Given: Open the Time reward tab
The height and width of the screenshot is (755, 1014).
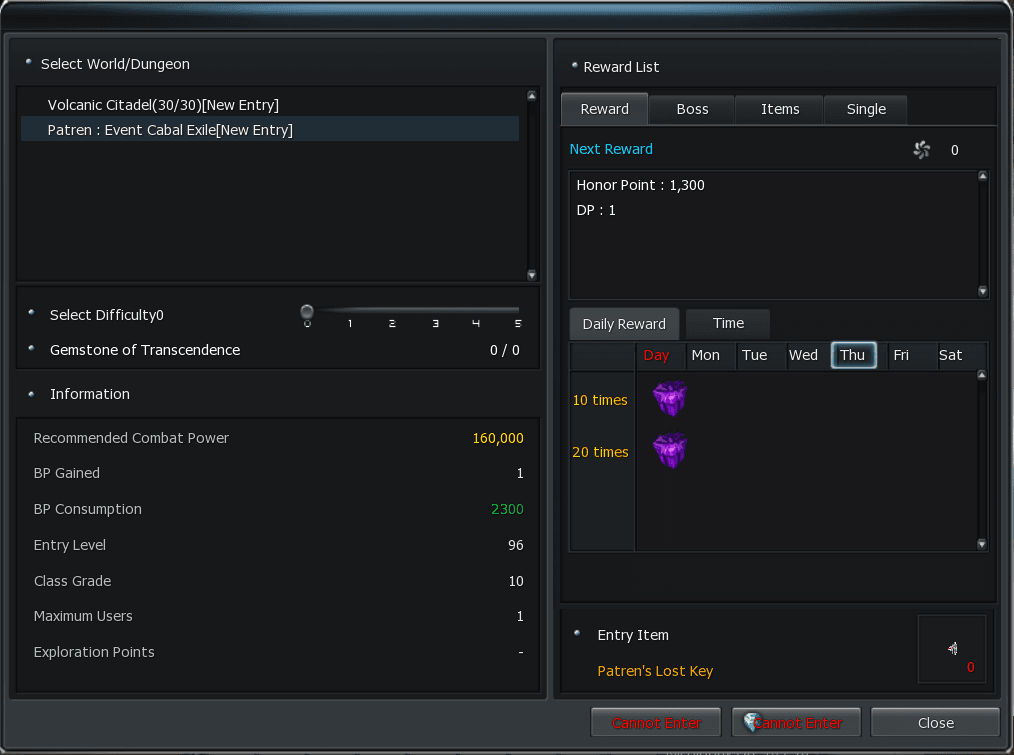Looking at the screenshot, I should tap(728, 323).
